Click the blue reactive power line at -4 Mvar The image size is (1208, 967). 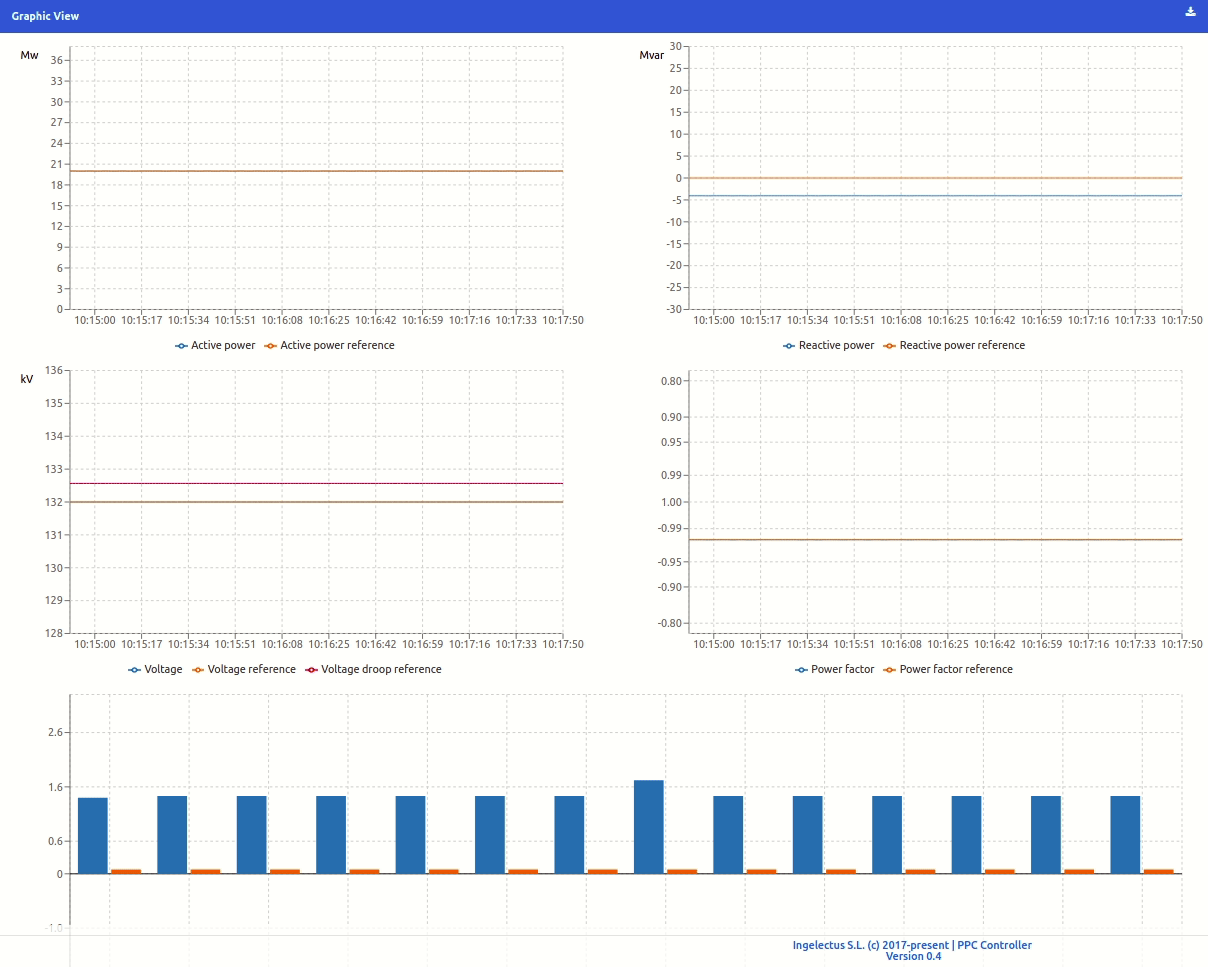pyautogui.click(x=935, y=196)
